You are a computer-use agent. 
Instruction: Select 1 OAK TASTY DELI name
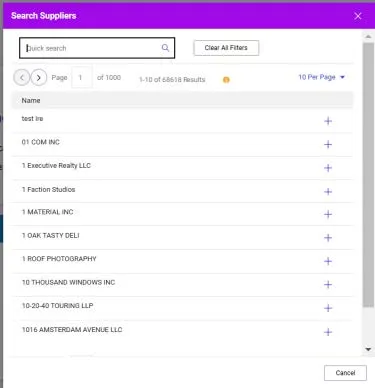click(x=50, y=235)
